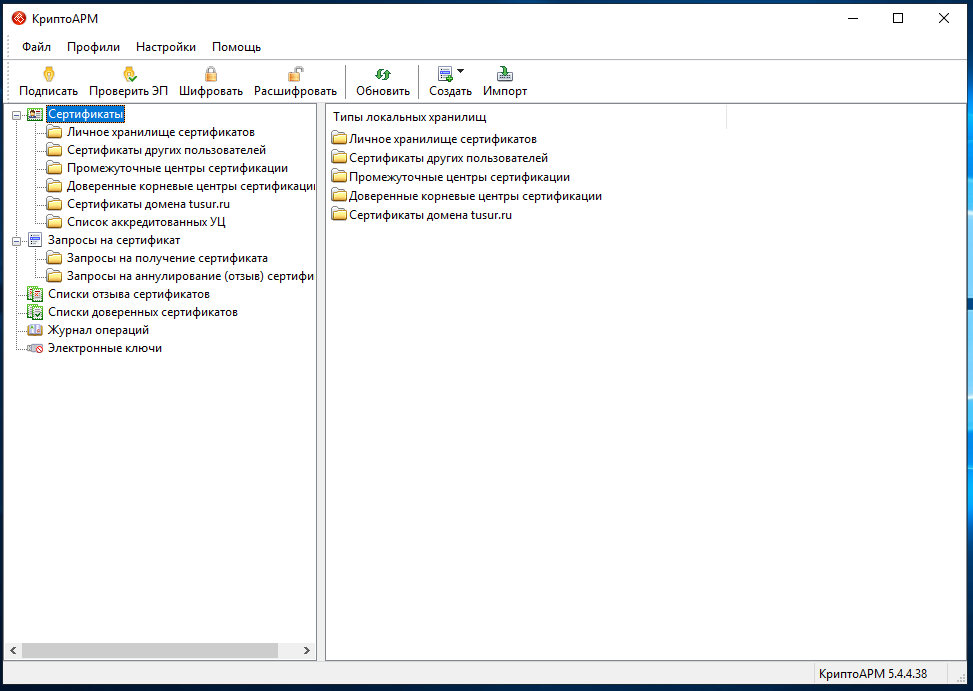Maximize the КриптоАРМ window
Viewport: 973px width, 691px height.
point(898,19)
